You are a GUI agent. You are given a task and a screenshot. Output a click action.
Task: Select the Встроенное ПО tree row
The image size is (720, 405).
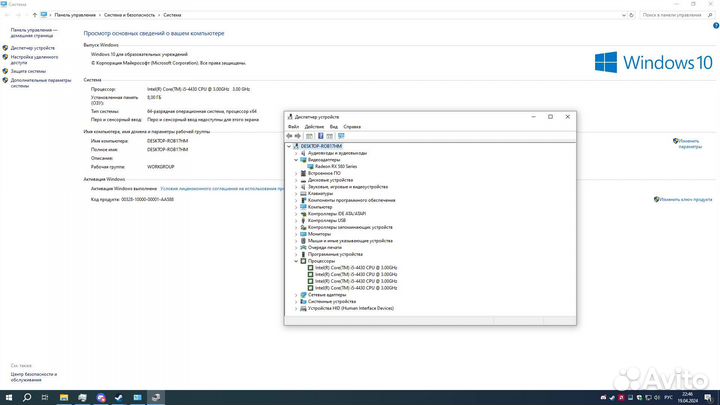pos(324,173)
